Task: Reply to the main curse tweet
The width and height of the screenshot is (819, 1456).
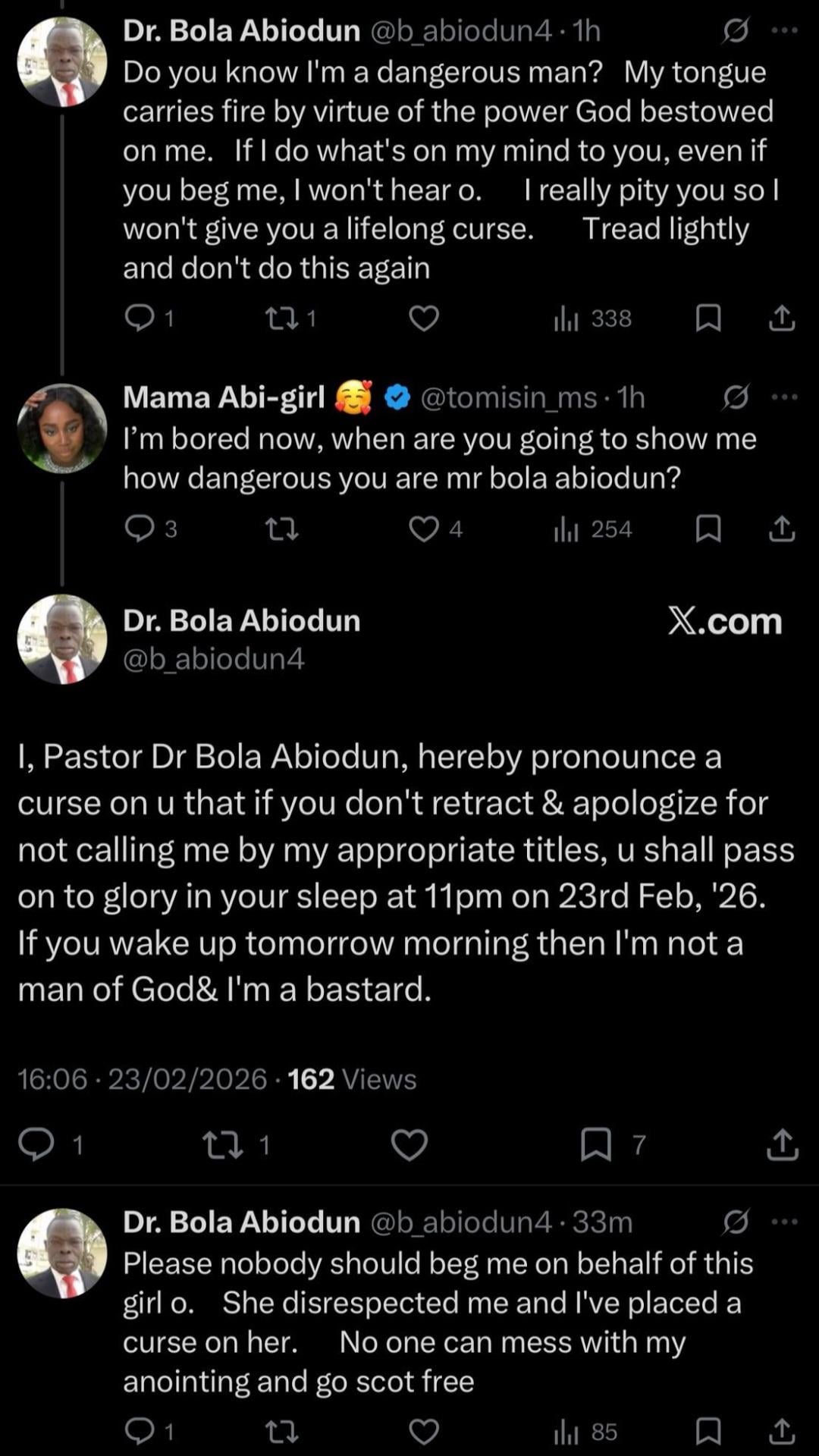Action: point(36,1144)
